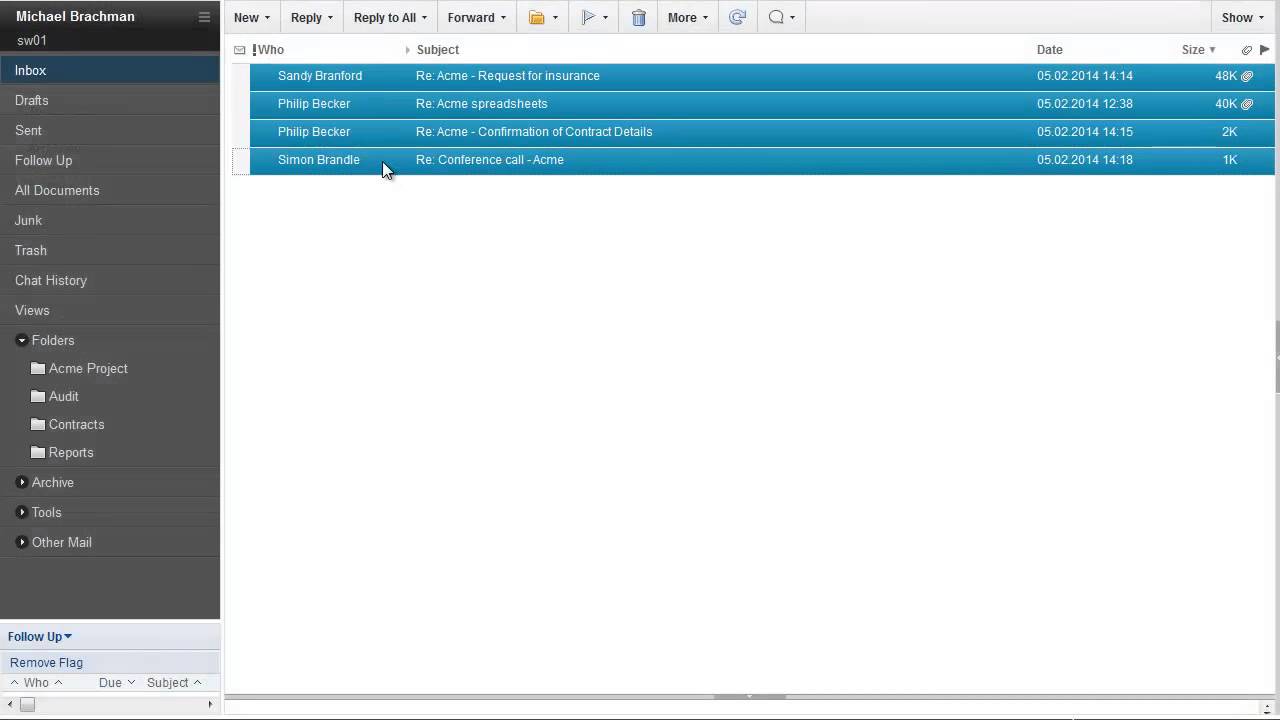Select the Contracts folder

click(x=77, y=424)
